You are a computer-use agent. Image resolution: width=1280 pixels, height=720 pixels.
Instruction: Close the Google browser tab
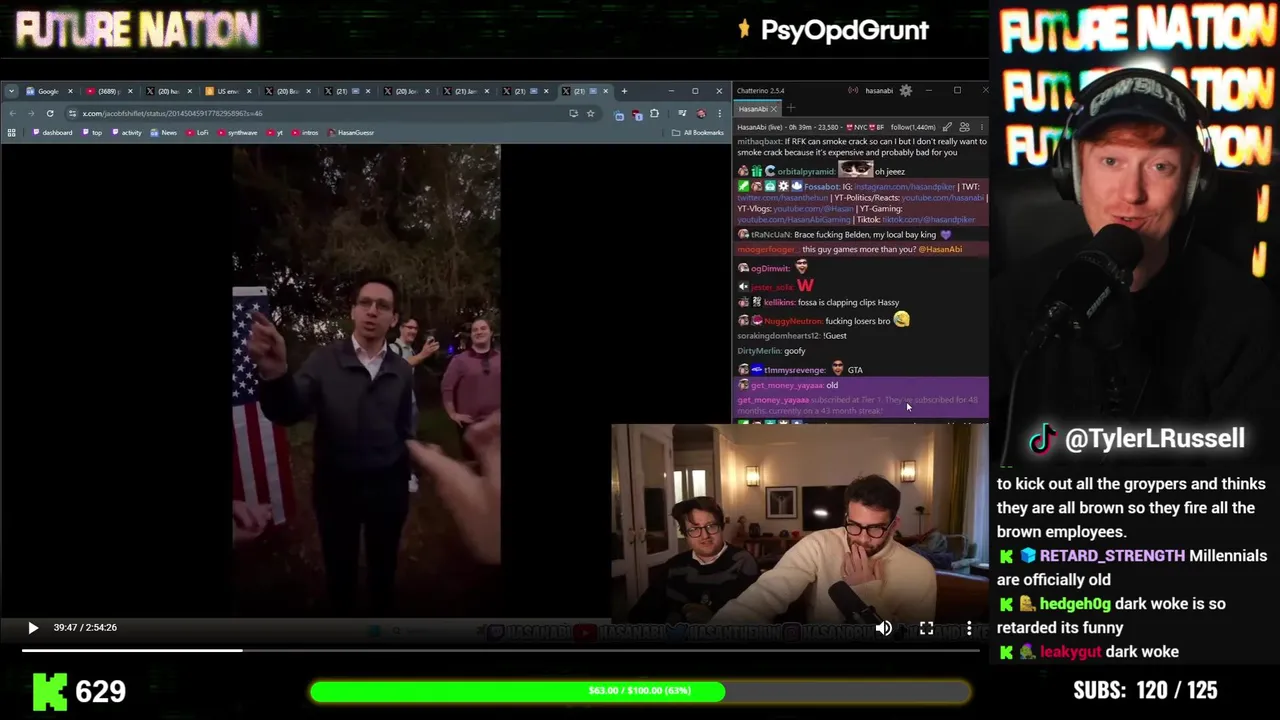pos(70,91)
